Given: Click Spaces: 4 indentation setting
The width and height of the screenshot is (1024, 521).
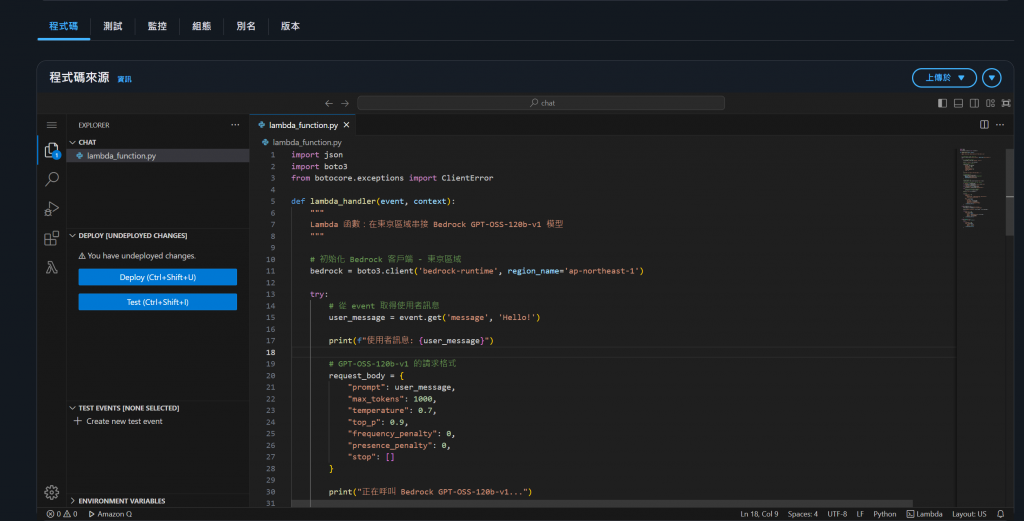Looking at the screenshot, I should [x=803, y=514].
